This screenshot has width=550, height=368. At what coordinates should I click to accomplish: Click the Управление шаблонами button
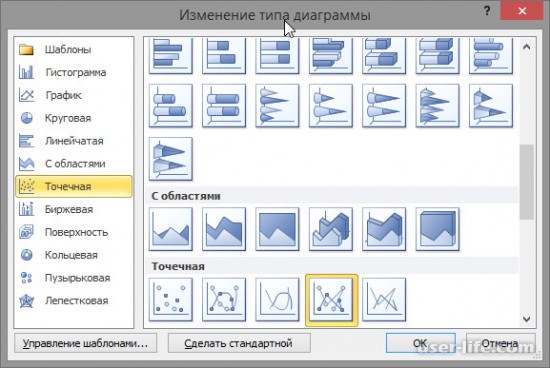tap(86, 343)
